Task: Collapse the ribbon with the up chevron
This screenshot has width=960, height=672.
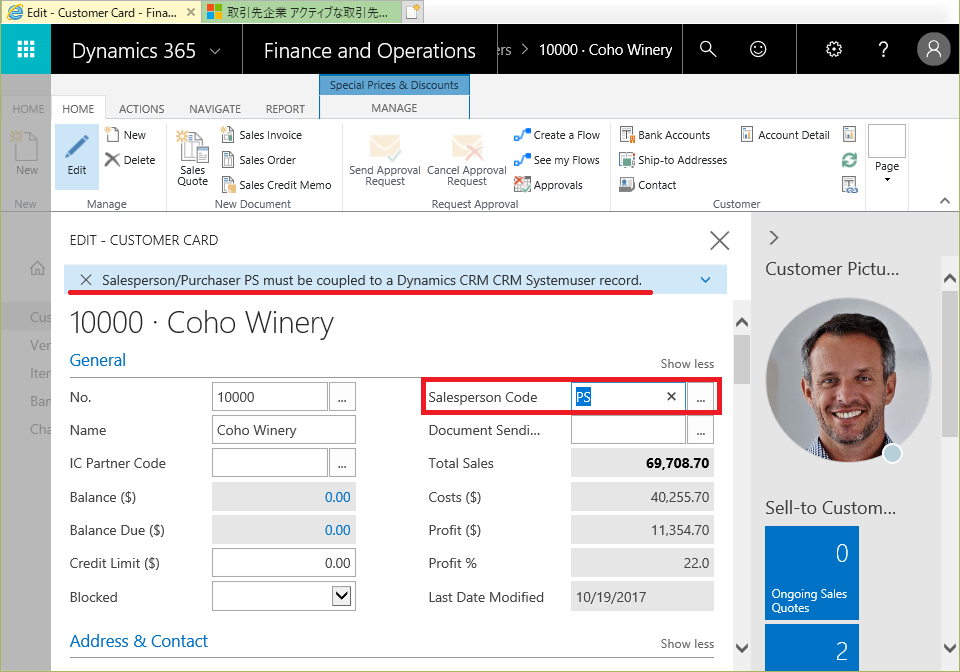Action: click(x=945, y=201)
